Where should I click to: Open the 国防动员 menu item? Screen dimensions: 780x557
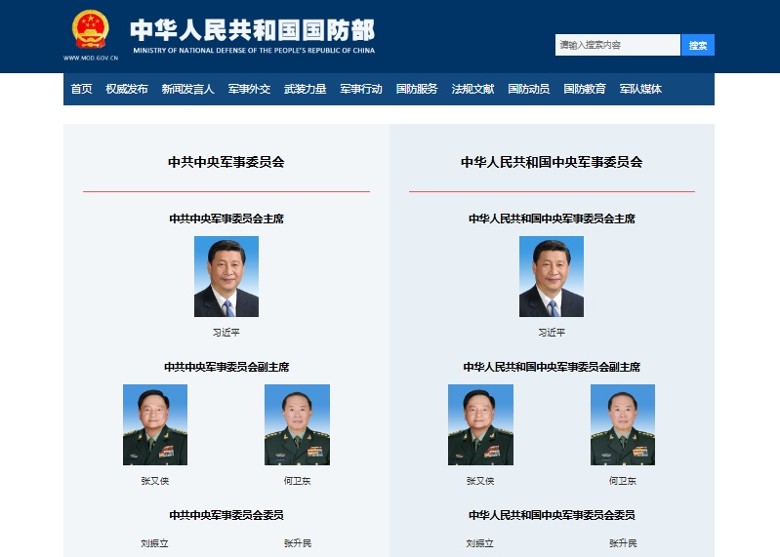[529, 89]
